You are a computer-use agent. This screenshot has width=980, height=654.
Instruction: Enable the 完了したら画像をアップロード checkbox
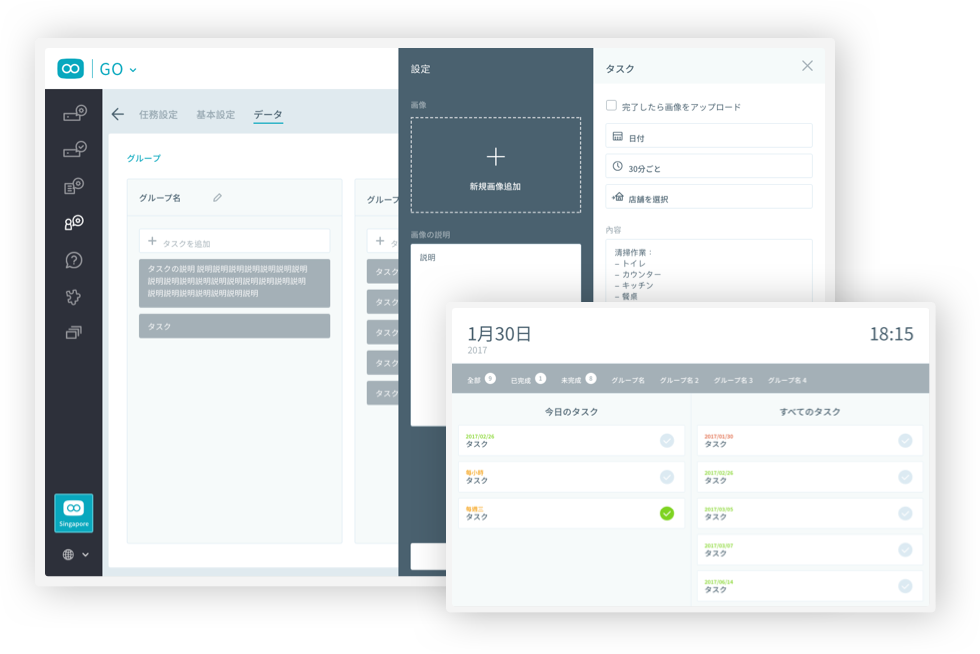pyautogui.click(x=612, y=105)
